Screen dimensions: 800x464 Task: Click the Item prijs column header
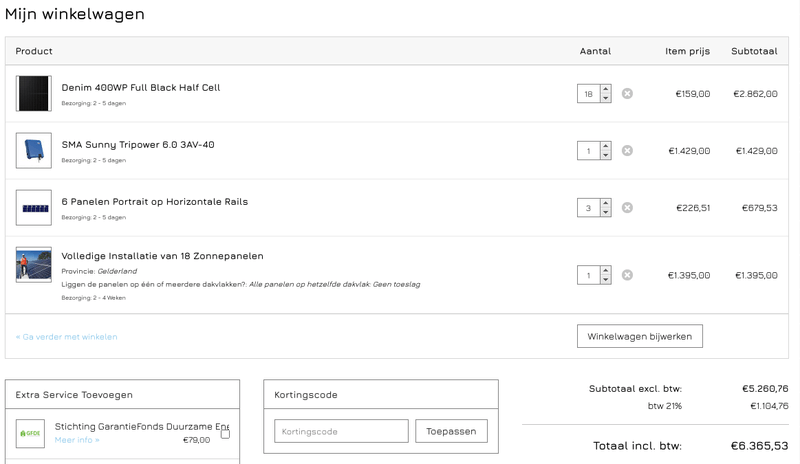coord(687,51)
